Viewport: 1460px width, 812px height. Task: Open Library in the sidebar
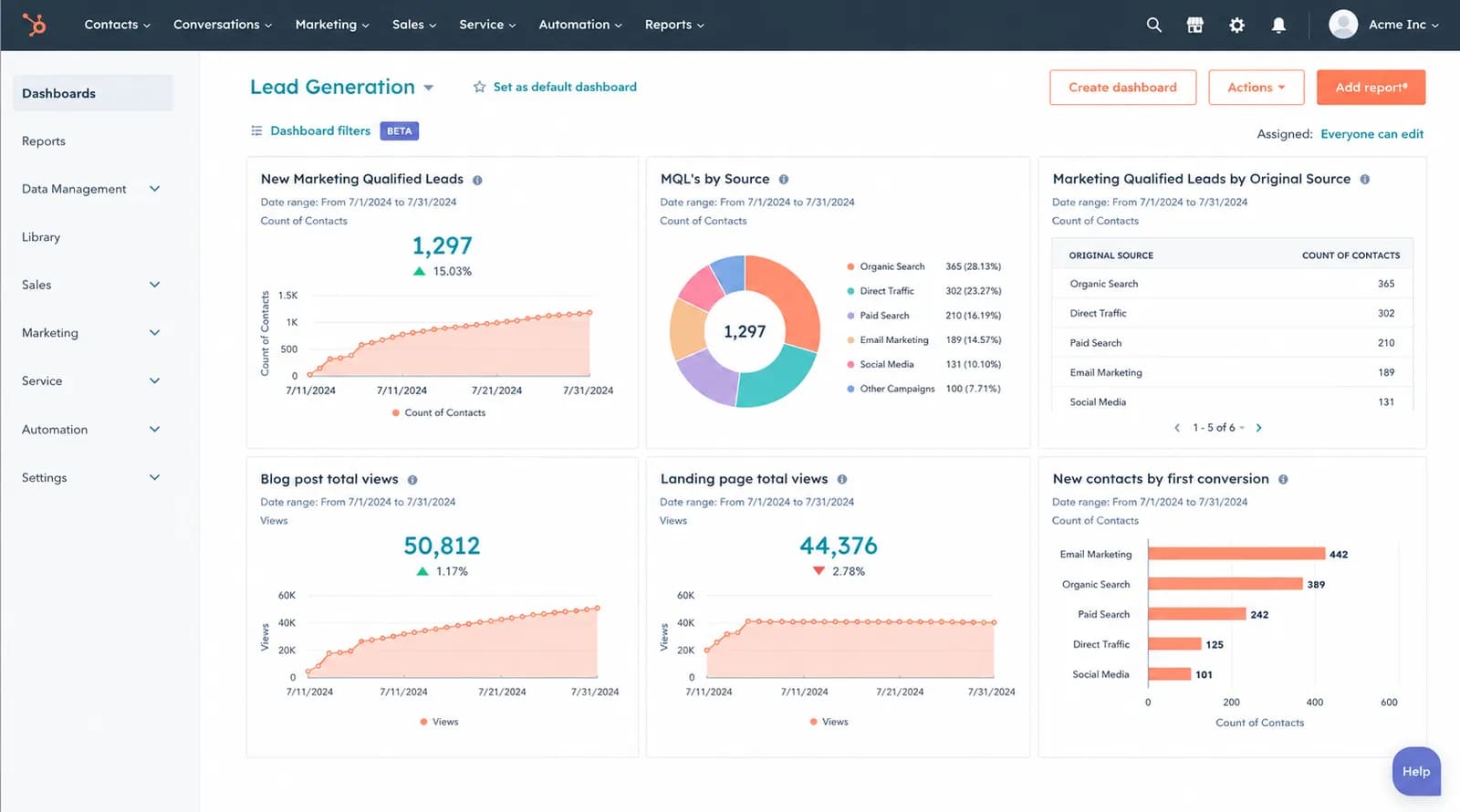pos(41,237)
